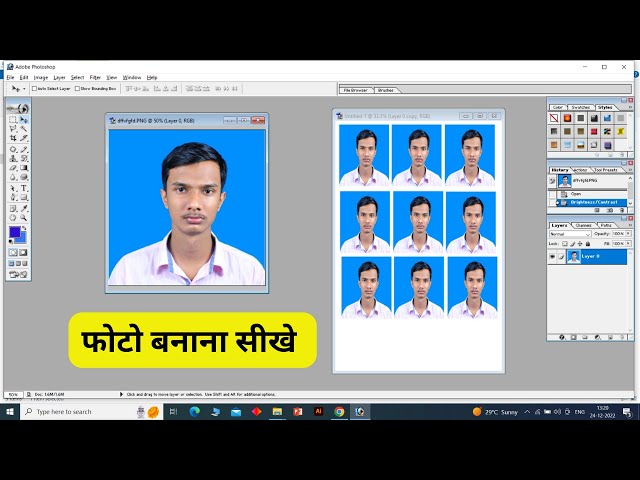The image size is (640, 480).
Task: Click the foreground color swatch
Action: 14,232
